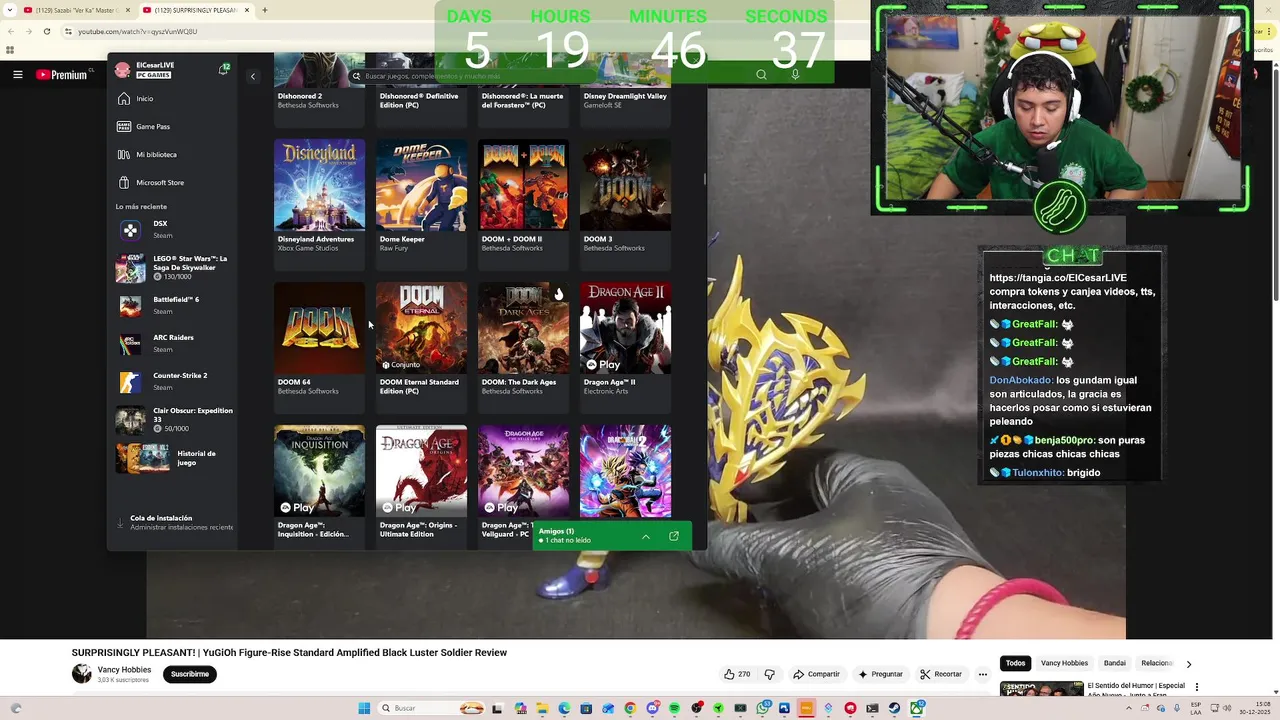This screenshot has height=720, width=1280.
Task: Click the taskbar Buscar search box
Action: coord(432,708)
